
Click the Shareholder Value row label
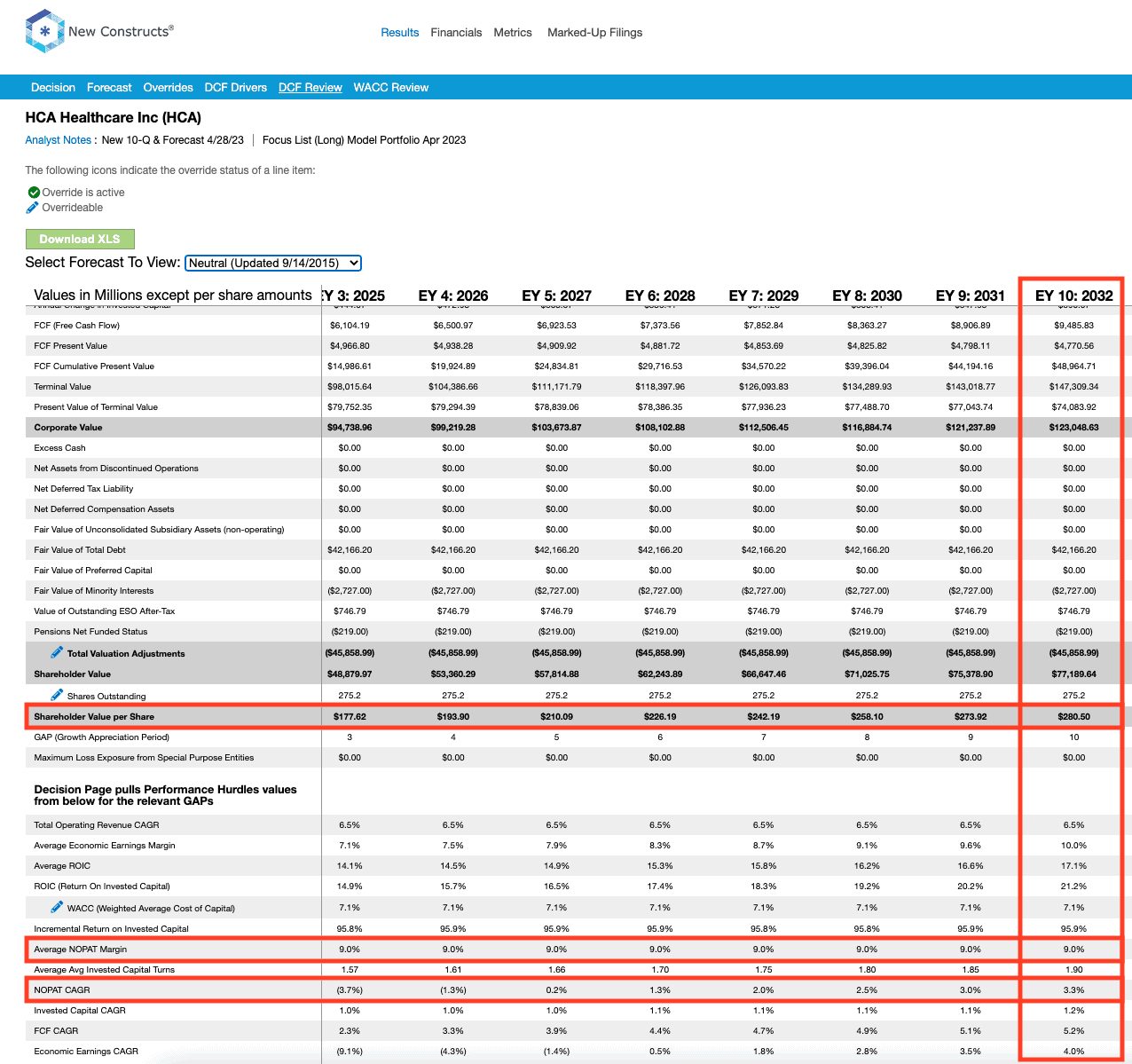pos(73,674)
